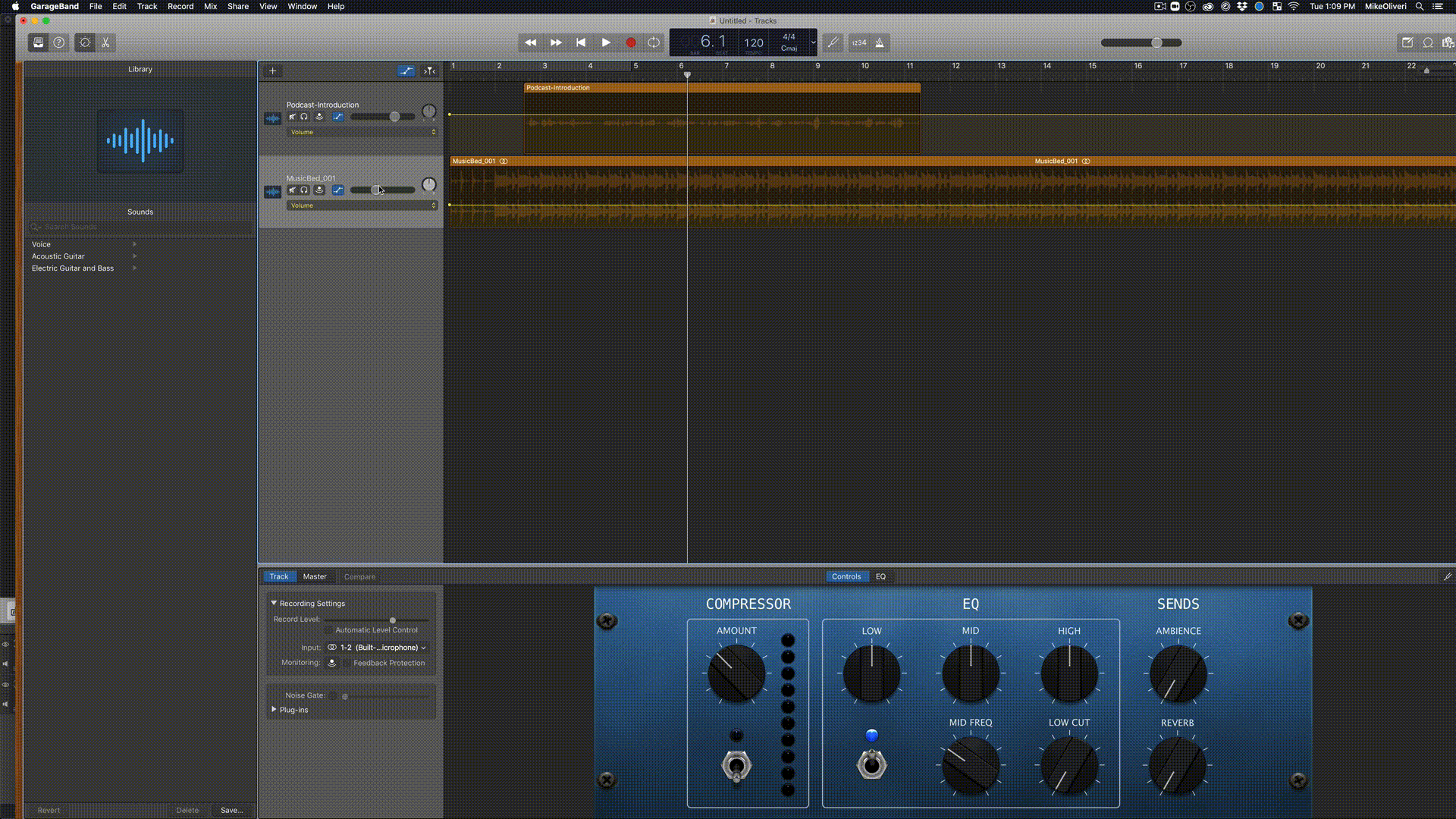The image size is (1456, 819).
Task: Click the Revert button in Library
Action: point(49,810)
